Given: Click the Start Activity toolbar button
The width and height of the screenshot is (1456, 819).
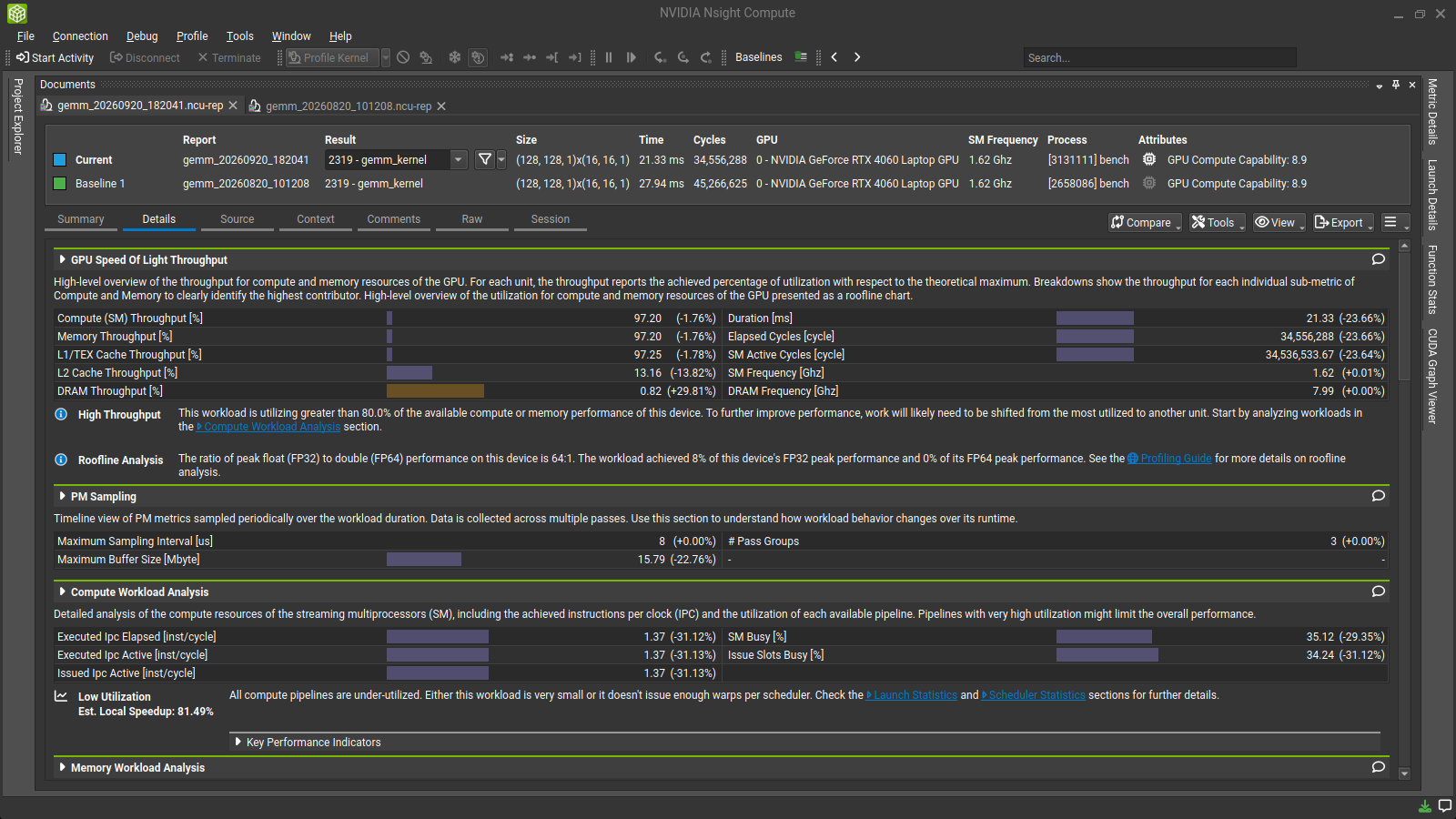Looking at the screenshot, I should 55,57.
